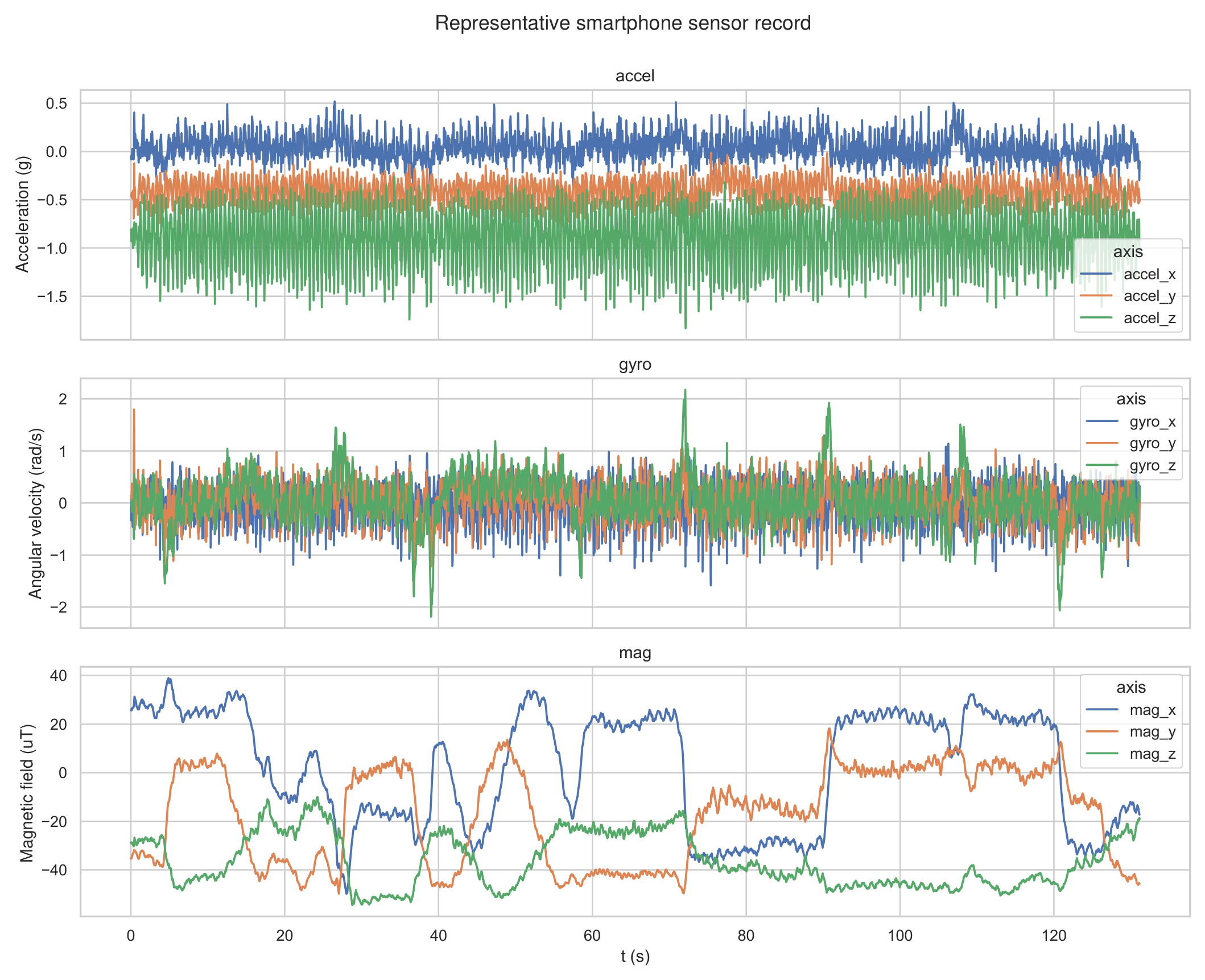Click the accel_x legend entry
Image resolution: width=1205 pixels, height=980 pixels.
[1128, 274]
